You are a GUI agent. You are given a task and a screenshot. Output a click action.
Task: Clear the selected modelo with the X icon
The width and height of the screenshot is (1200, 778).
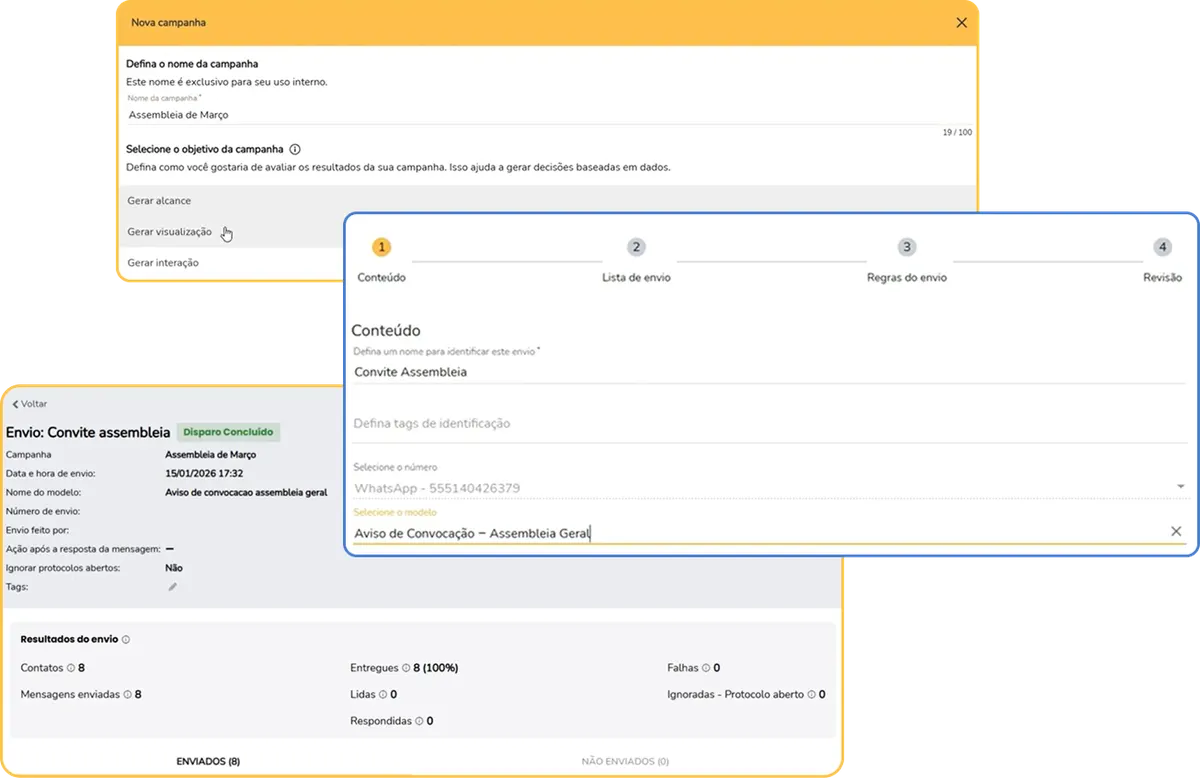click(x=1176, y=532)
